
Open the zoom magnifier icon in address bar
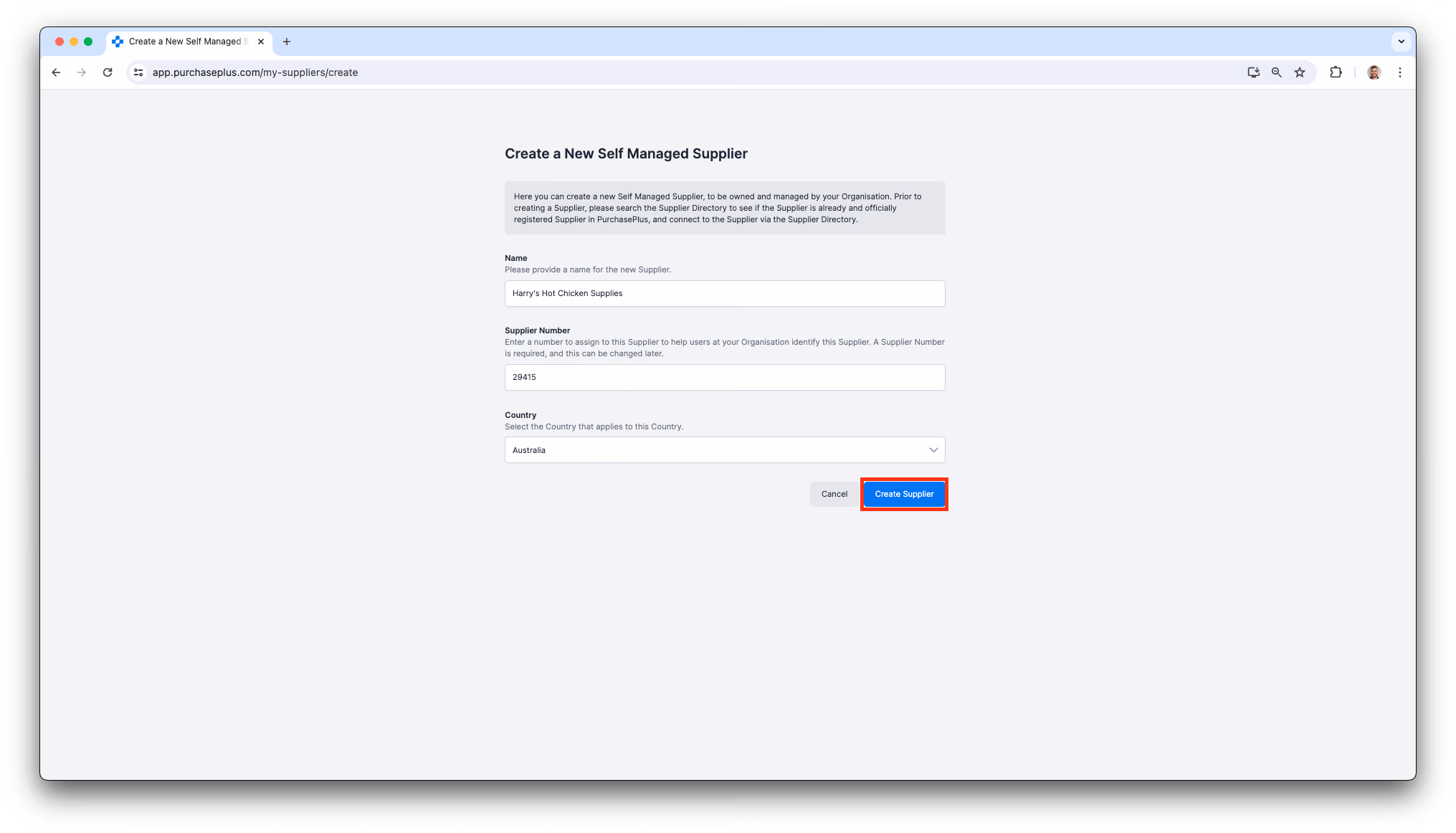1276,72
